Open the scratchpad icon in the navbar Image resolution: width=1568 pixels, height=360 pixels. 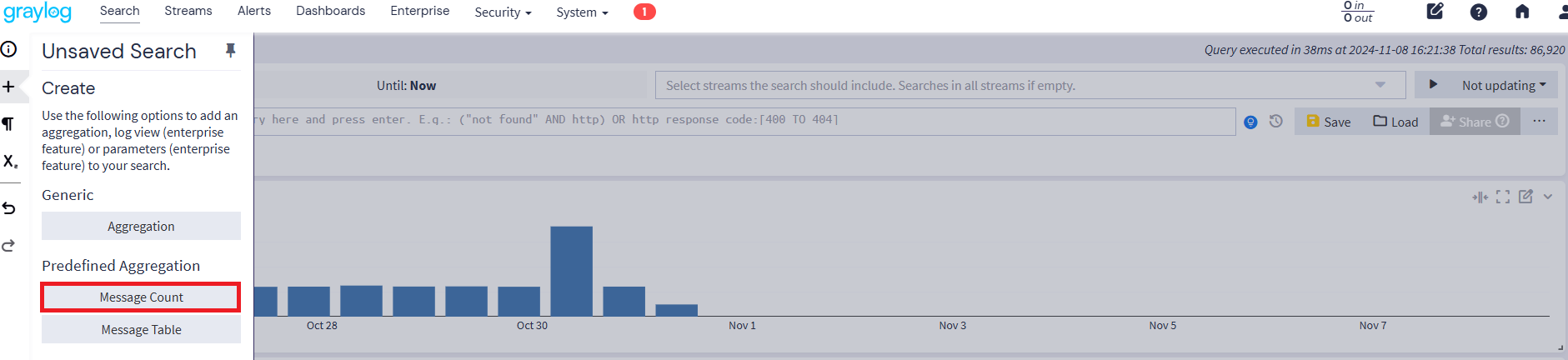[1435, 12]
